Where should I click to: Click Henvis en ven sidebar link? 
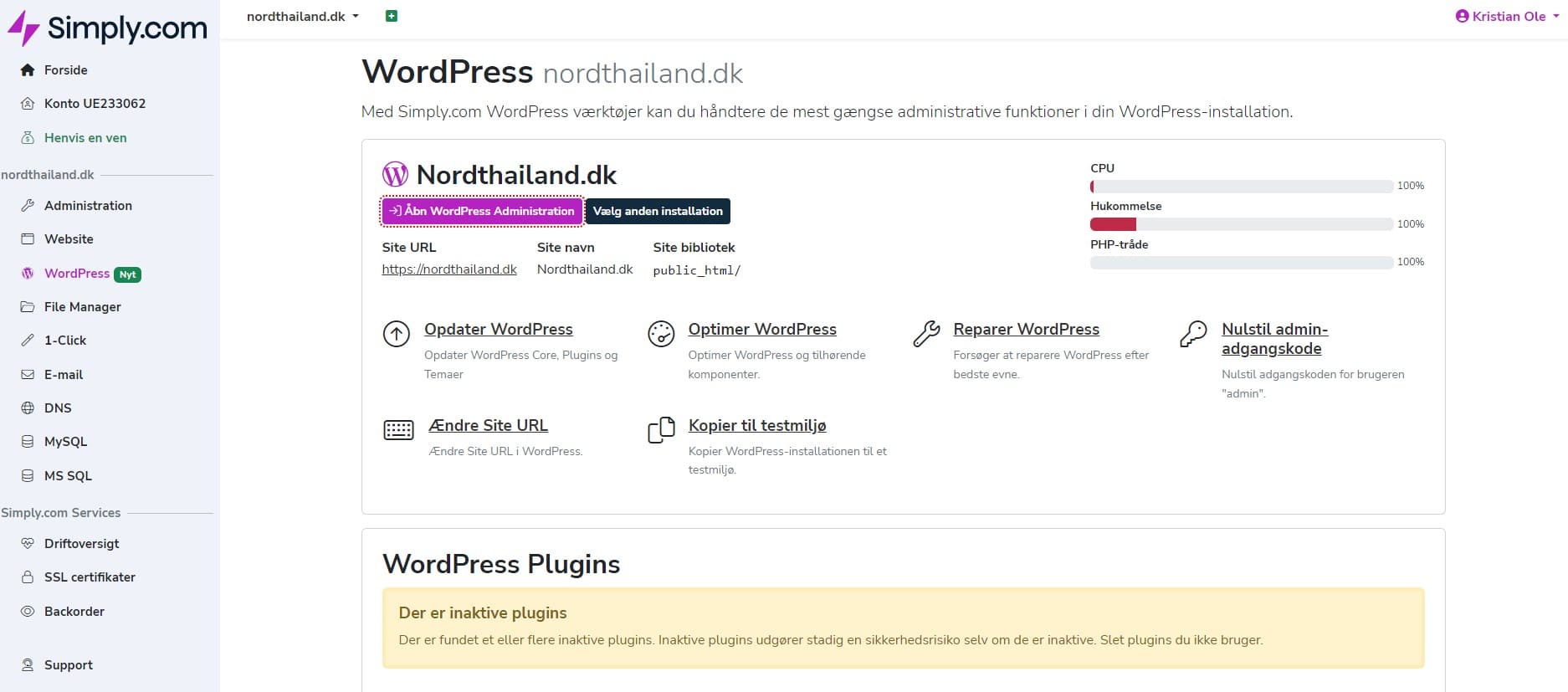tap(85, 138)
